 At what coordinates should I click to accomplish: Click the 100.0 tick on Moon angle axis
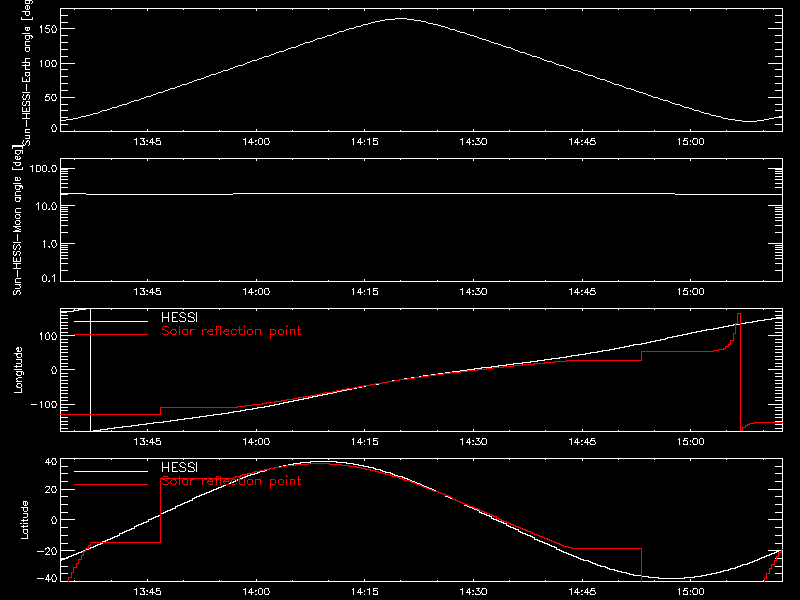[x=43, y=168]
